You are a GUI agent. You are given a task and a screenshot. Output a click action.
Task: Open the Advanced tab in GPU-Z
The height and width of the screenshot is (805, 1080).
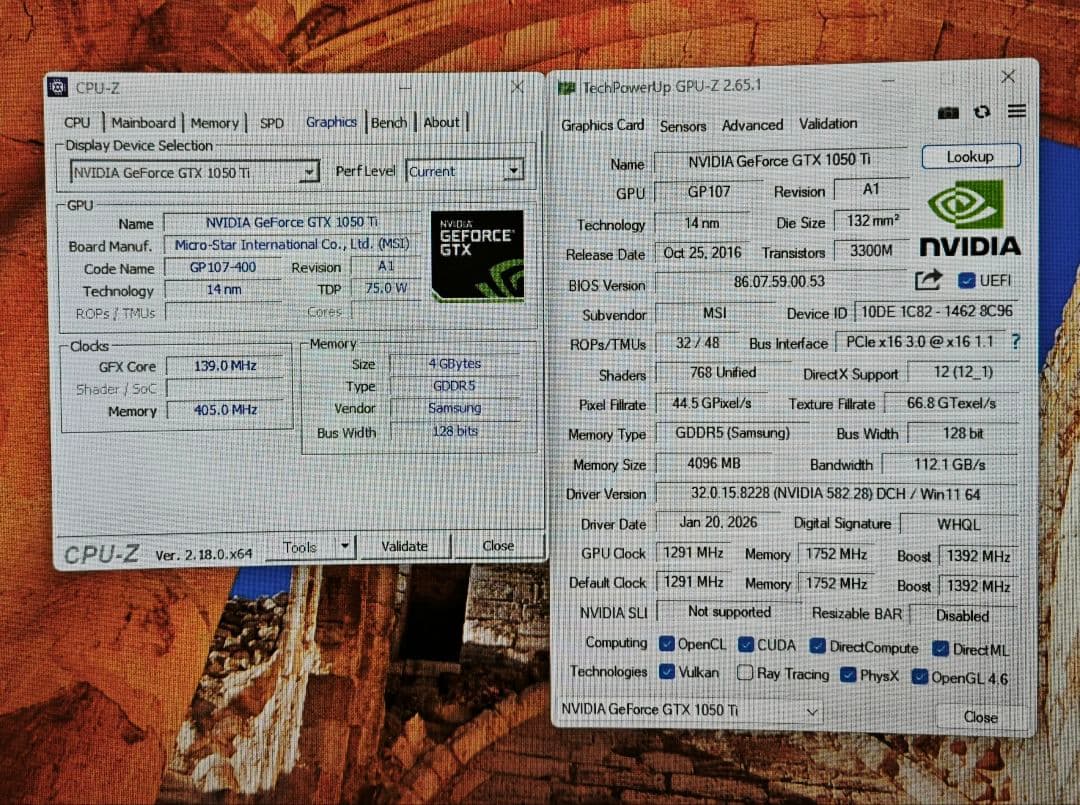(752, 125)
